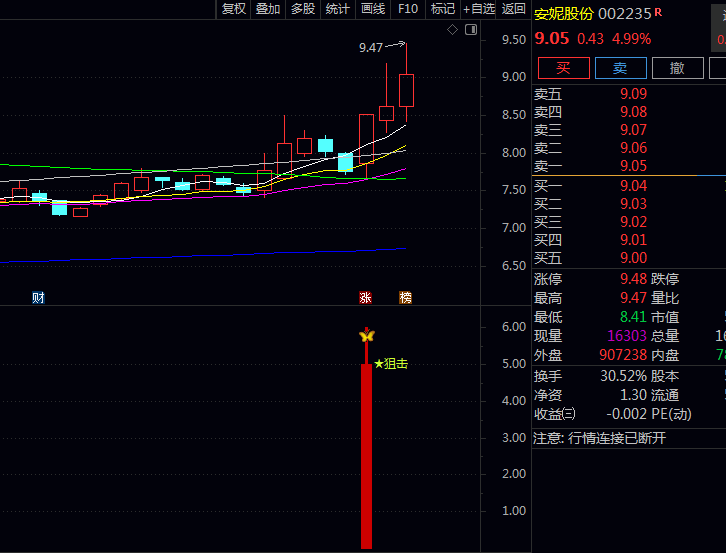Click the 换手 value 30.52%

pyautogui.click(x=624, y=376)
